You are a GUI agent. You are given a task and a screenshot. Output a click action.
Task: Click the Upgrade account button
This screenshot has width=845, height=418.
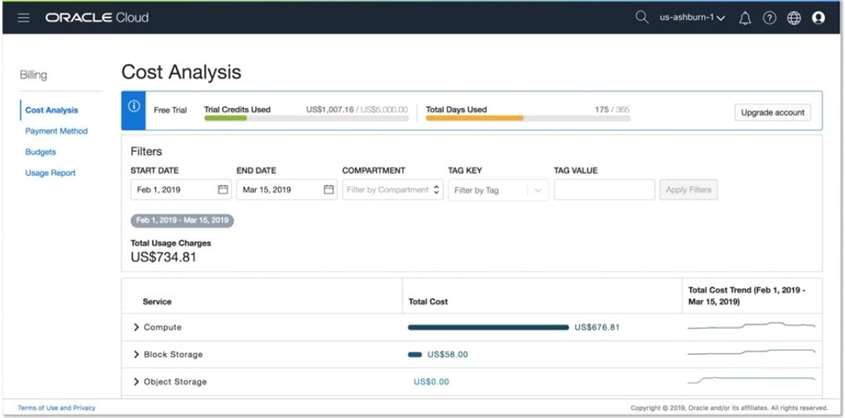[772, 113]
